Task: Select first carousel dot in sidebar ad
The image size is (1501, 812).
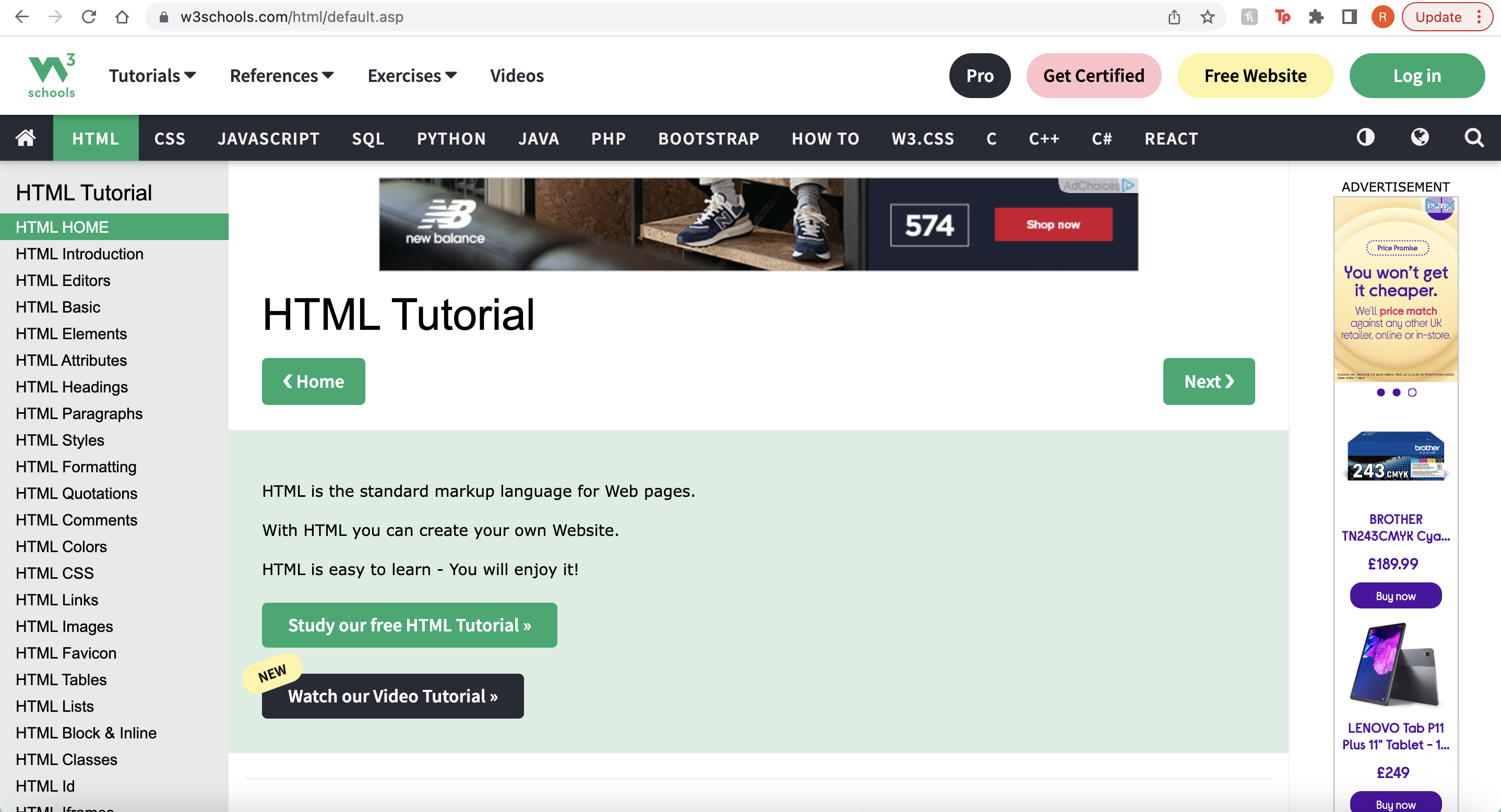Action: pyautogui.click(x=1380, y=392)
